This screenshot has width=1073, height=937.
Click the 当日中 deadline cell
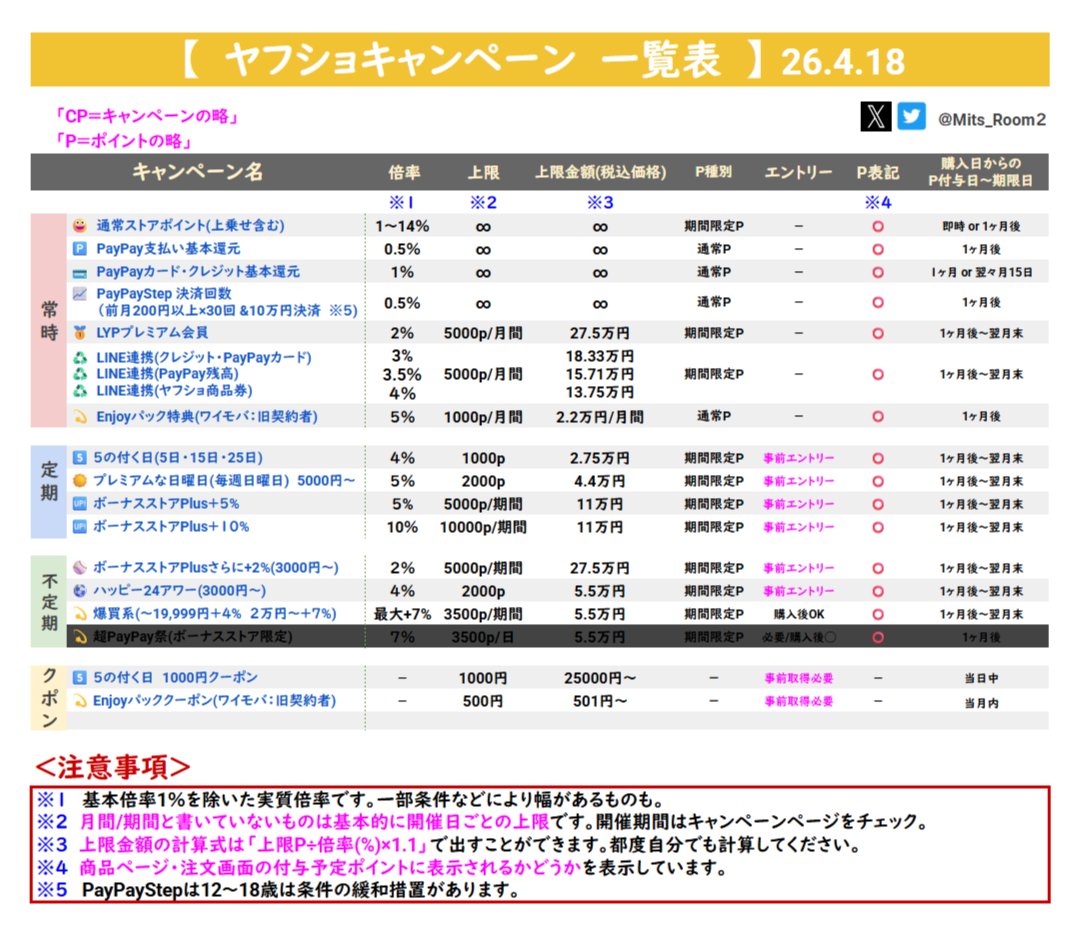(x=981, y=678)
